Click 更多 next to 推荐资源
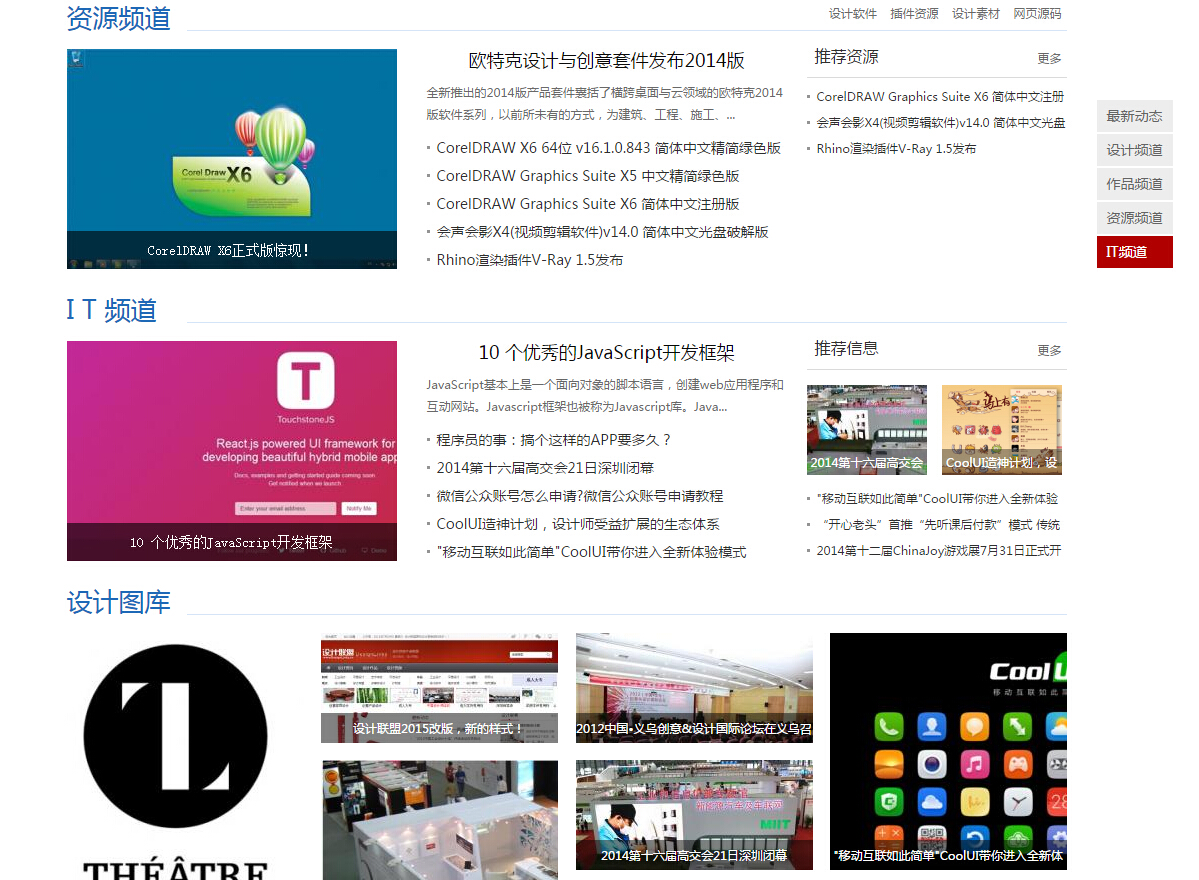The height and width of the screenshot is (880, 1199). point(1049,58)
